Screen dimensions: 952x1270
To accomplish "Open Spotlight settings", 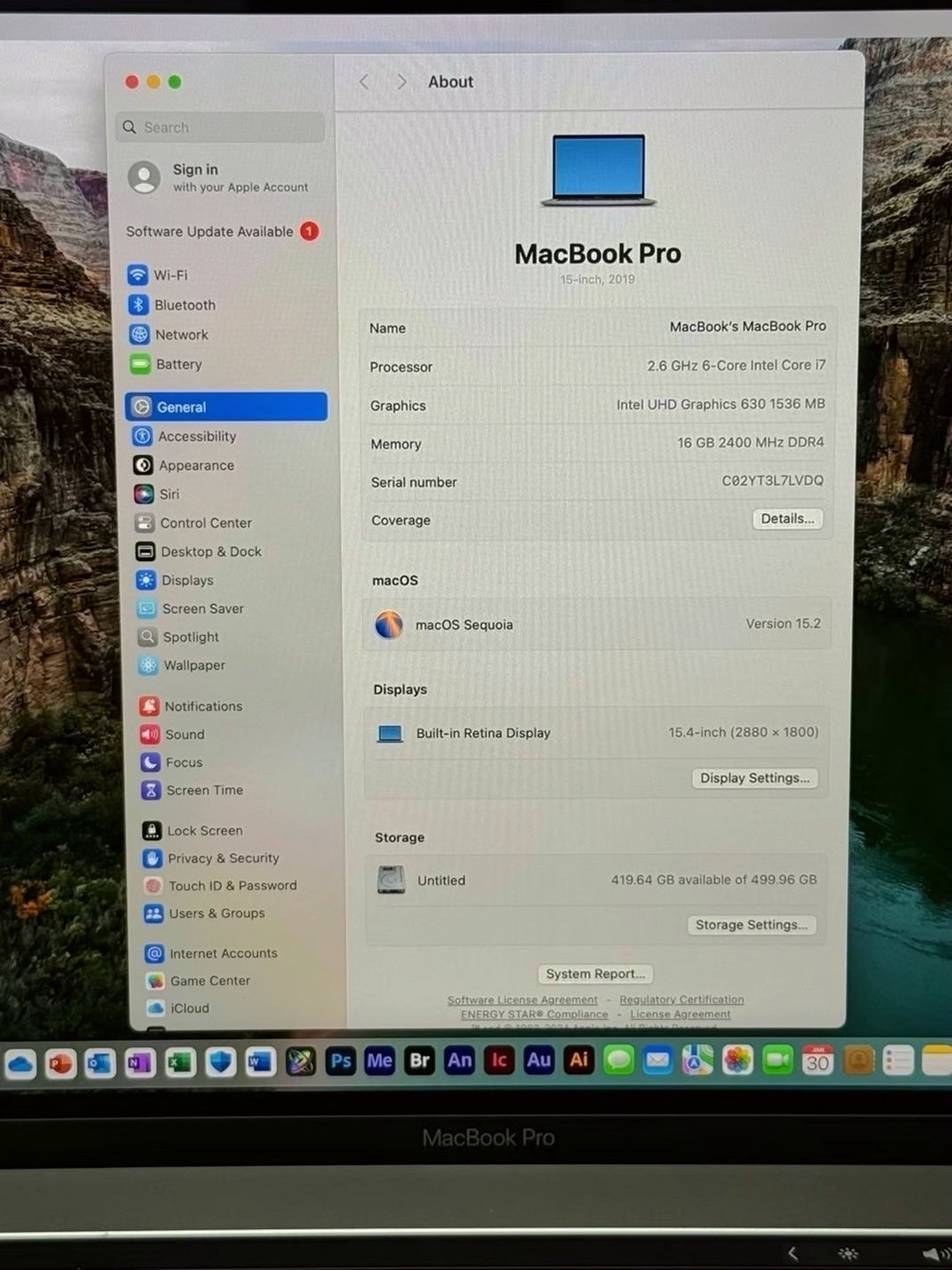I will pyautogui.click(x=178, y=637).
